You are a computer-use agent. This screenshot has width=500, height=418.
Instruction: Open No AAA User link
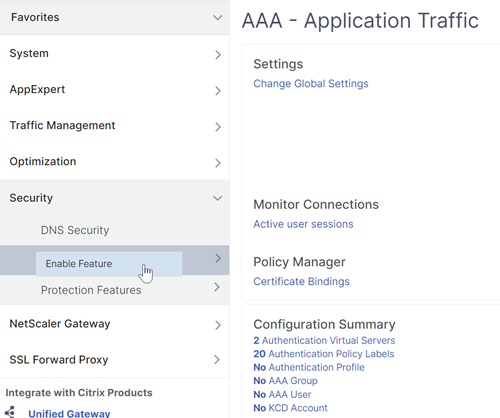pos(282,394)
